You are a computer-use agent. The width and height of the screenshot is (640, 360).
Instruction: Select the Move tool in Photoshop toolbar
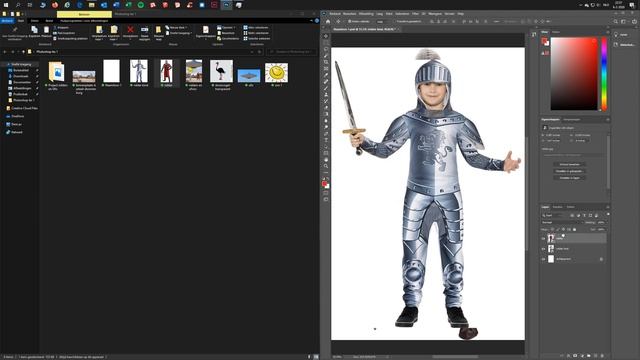tap(326, 36)
